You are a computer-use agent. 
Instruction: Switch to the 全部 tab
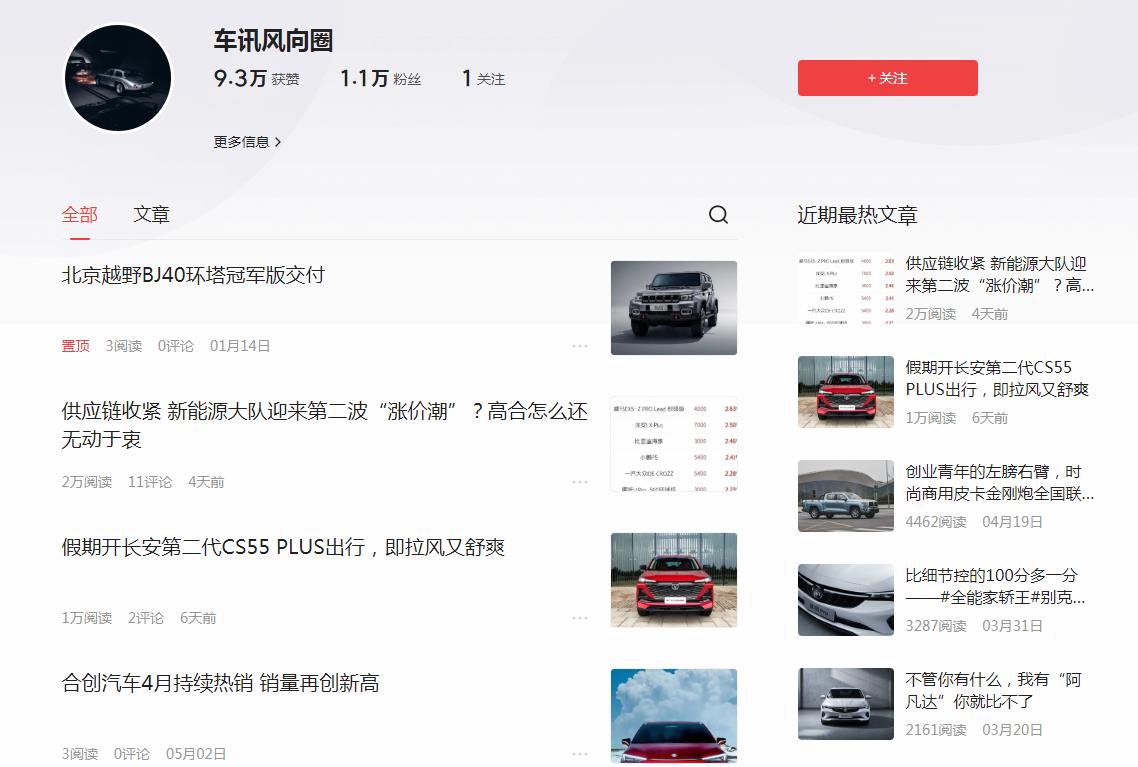coord(79,215)
